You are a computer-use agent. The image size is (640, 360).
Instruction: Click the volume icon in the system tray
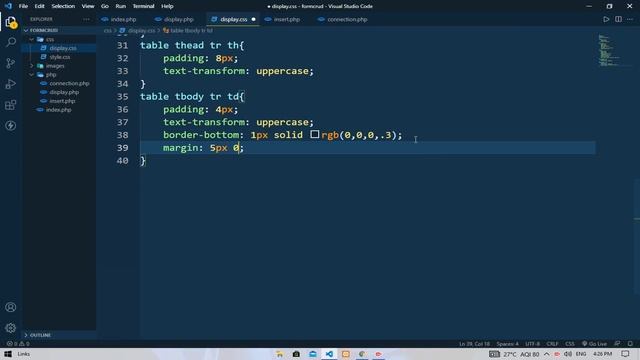point(568,354)
